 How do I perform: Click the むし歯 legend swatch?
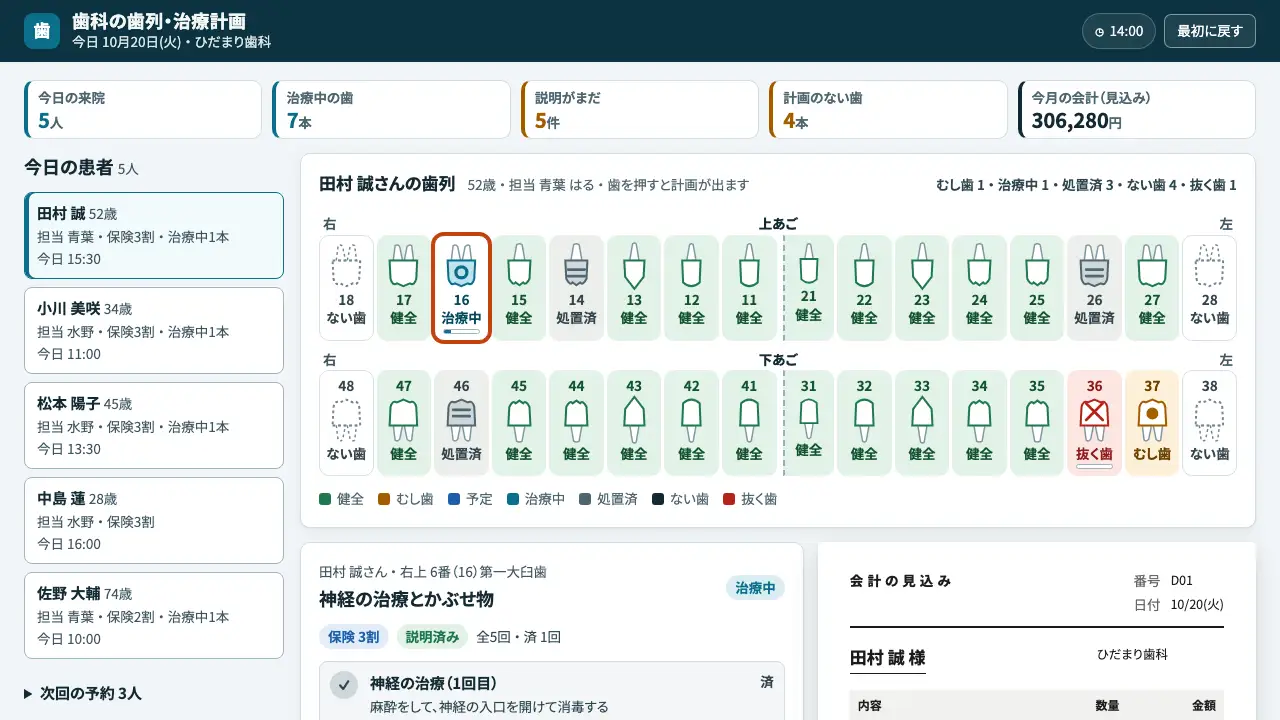tap(383, 499)
